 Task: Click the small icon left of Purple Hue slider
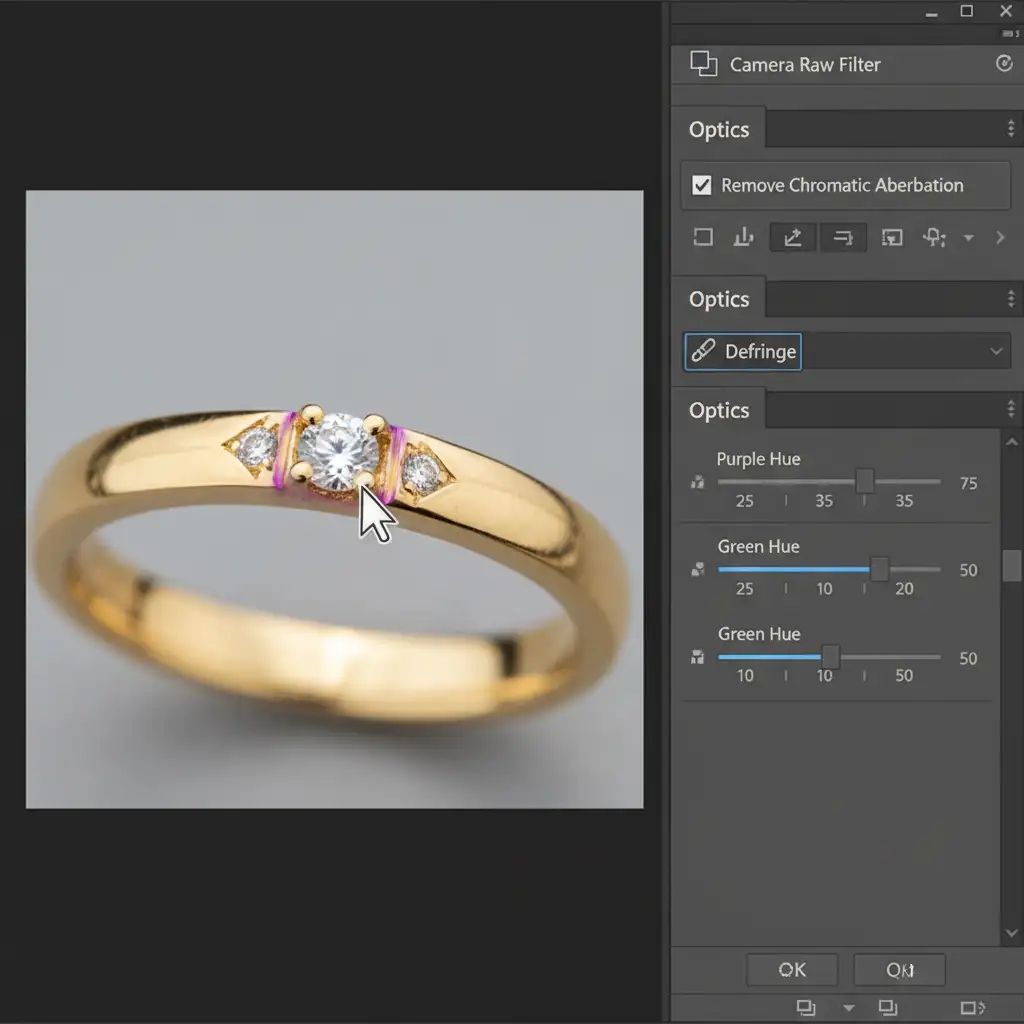click(x=697, y=482)
